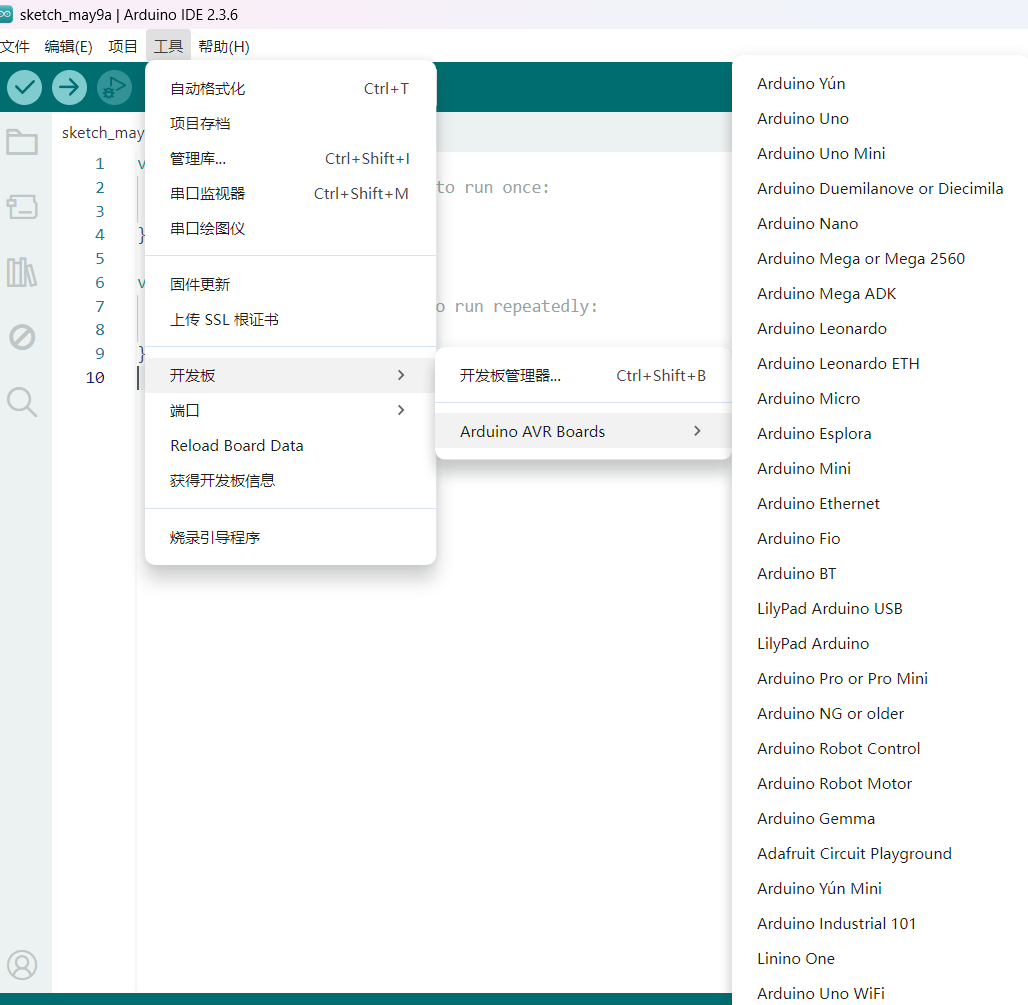
Task: Open the 编辑(E) menu
Action: point(68,47)
